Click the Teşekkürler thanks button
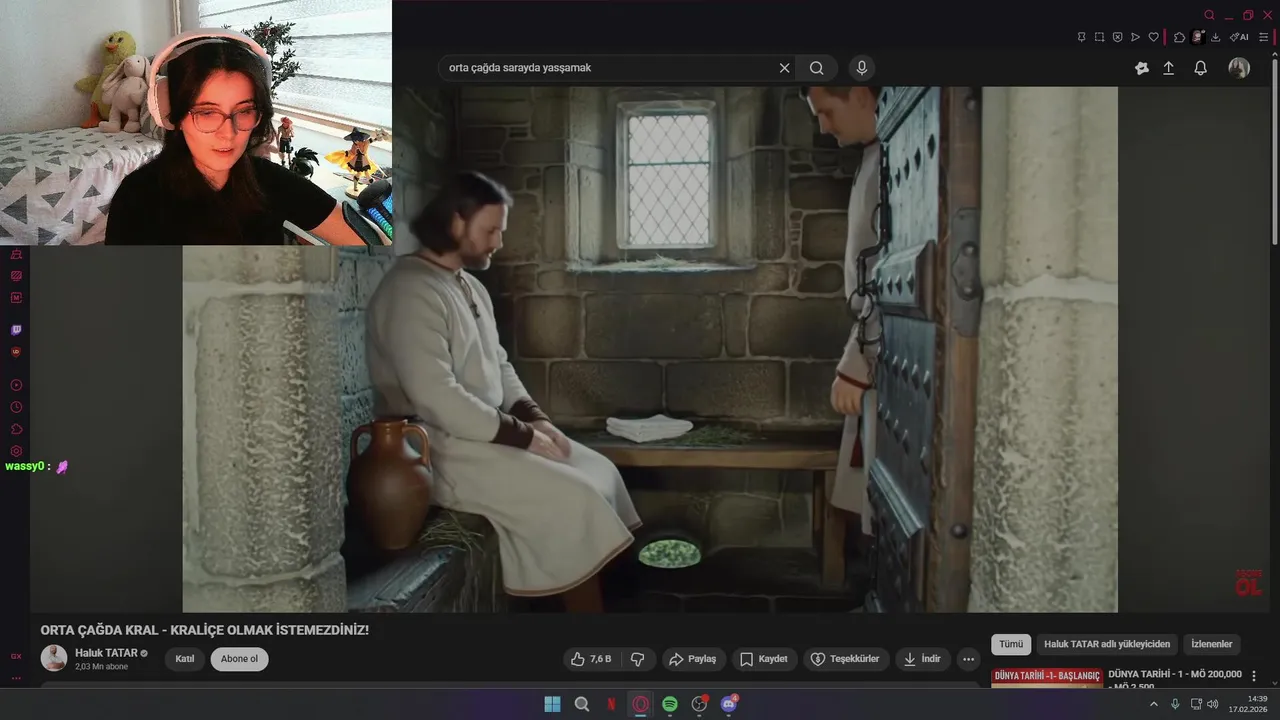 846,659
